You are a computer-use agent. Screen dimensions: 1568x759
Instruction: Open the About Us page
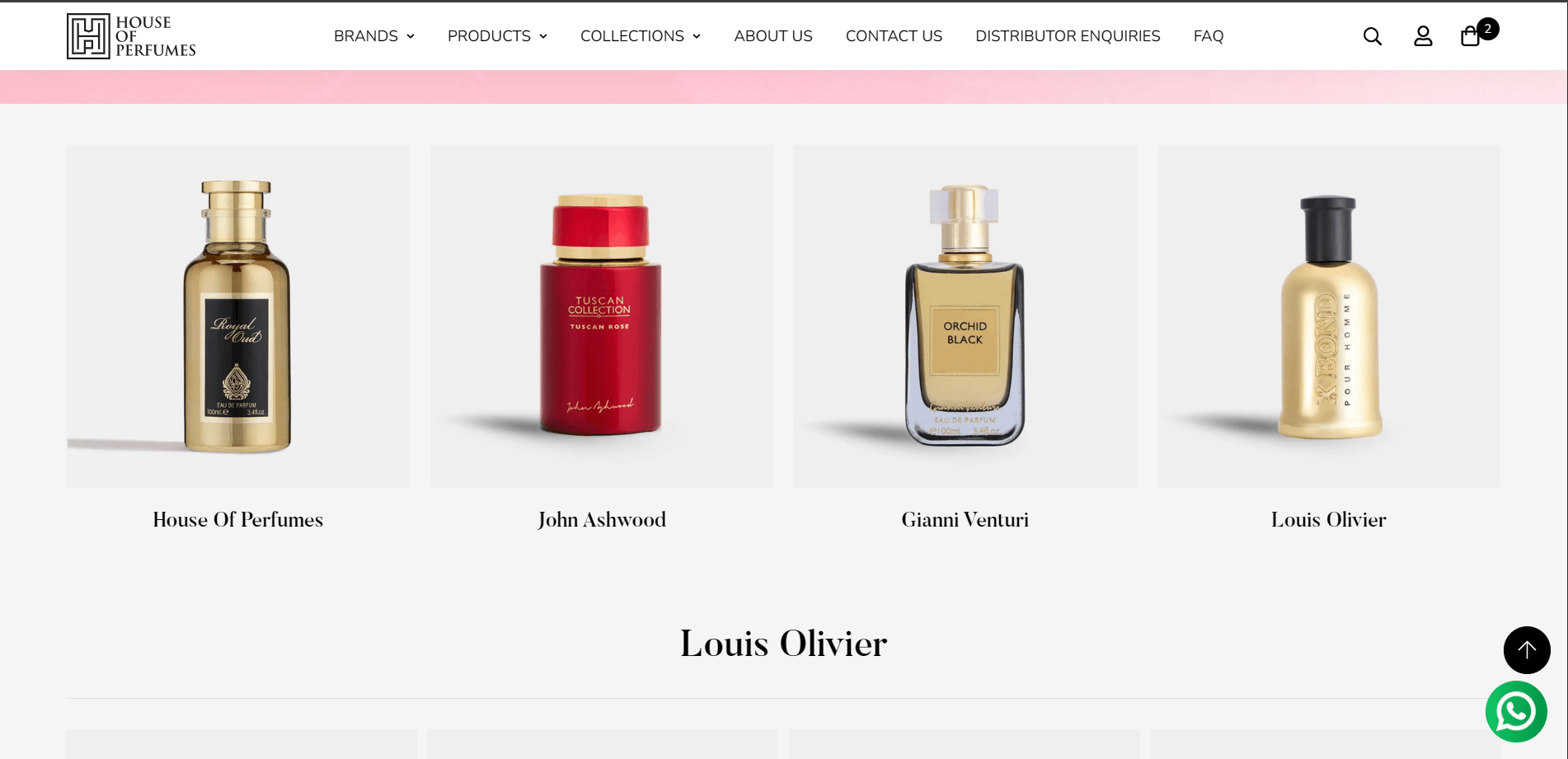(x=773, y=36)
